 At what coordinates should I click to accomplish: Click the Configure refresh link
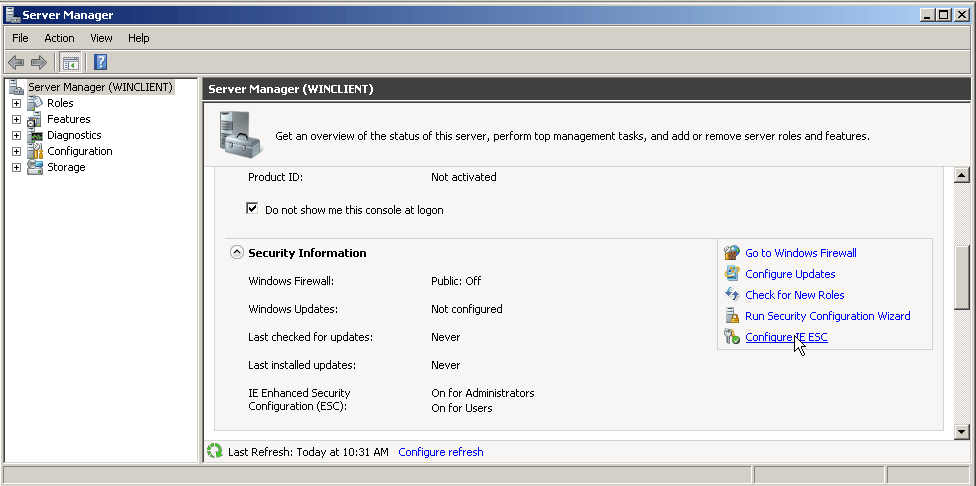click(x=440, y=452)
